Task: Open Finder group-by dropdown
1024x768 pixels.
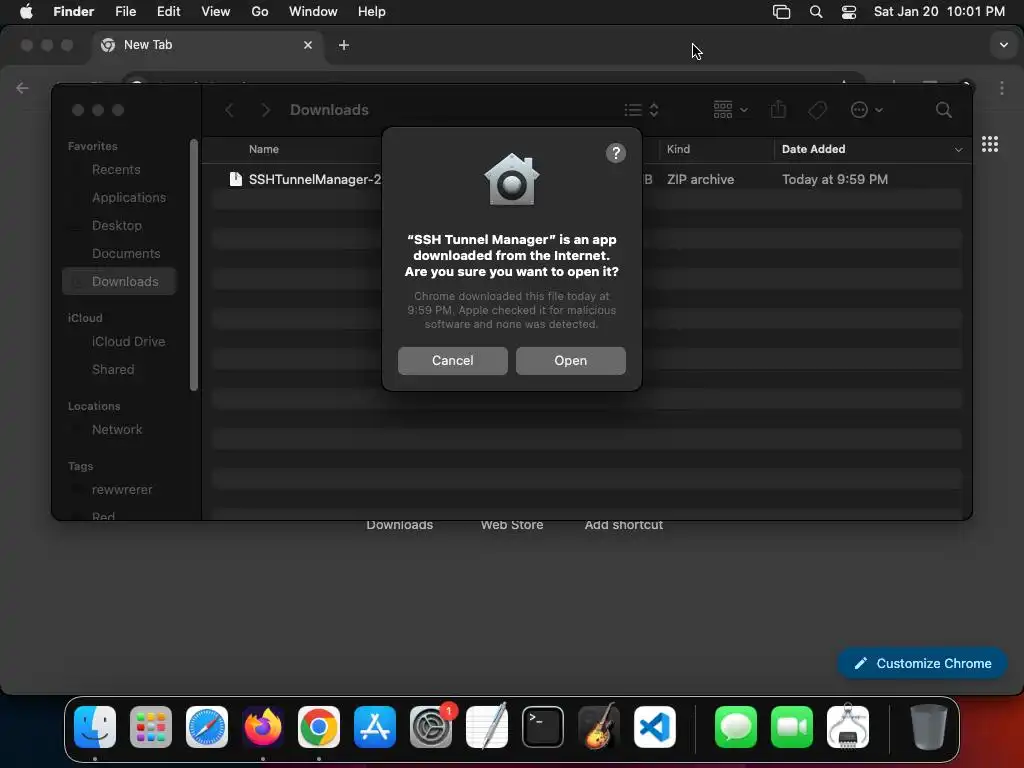Action: click(730, 110)
